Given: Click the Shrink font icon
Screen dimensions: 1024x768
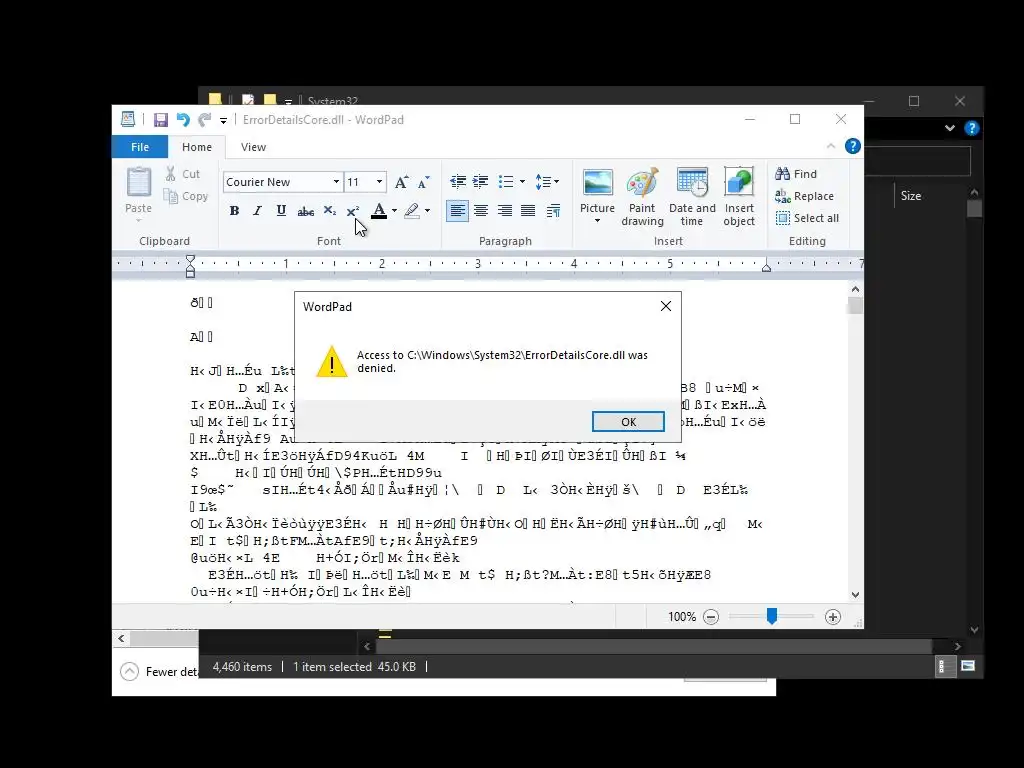Looking at the screenshot, I should (424, 182).
